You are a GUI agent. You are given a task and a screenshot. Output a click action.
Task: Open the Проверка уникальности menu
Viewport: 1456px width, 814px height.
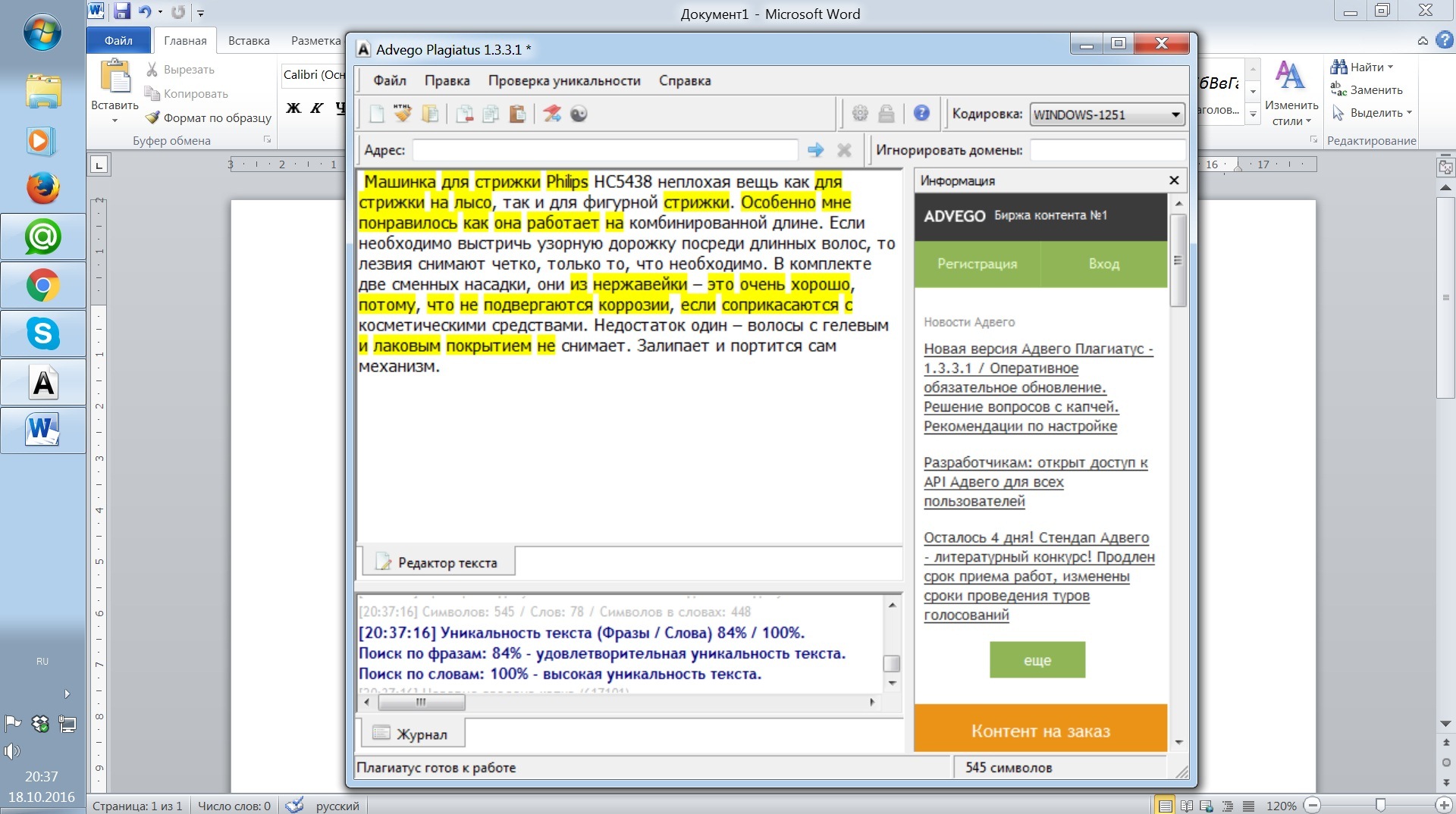pos(564,80)
